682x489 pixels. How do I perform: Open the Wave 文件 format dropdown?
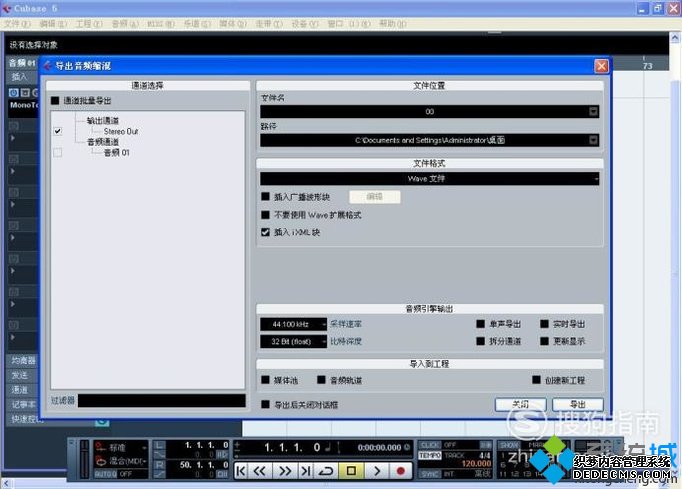coord(430,178)
